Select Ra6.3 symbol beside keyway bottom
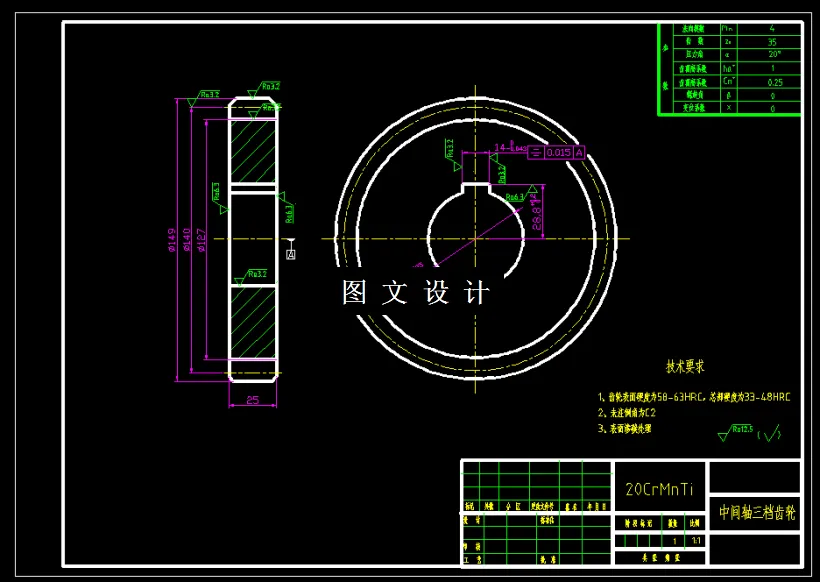This screenshot has width=820, height=582. [x=521, y=194]
